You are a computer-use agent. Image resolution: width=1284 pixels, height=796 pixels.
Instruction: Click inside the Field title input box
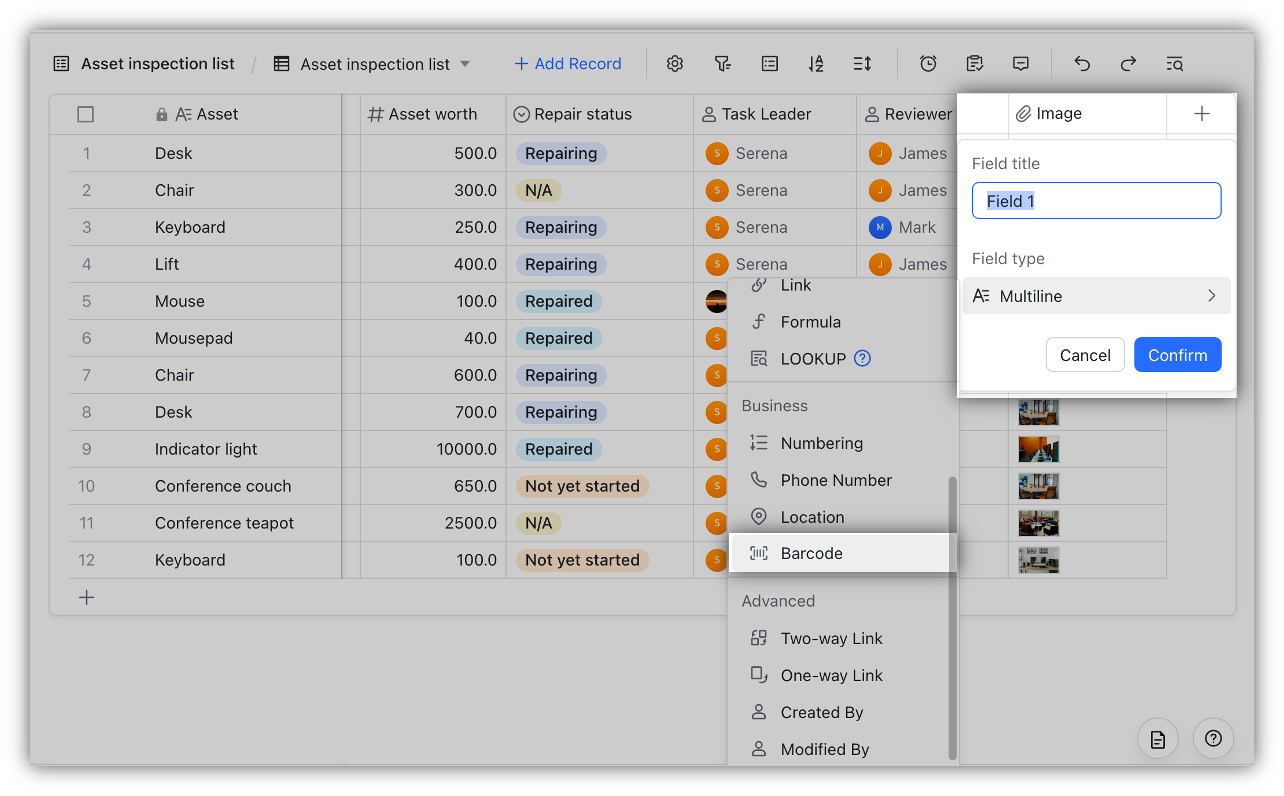[1096, 200]
